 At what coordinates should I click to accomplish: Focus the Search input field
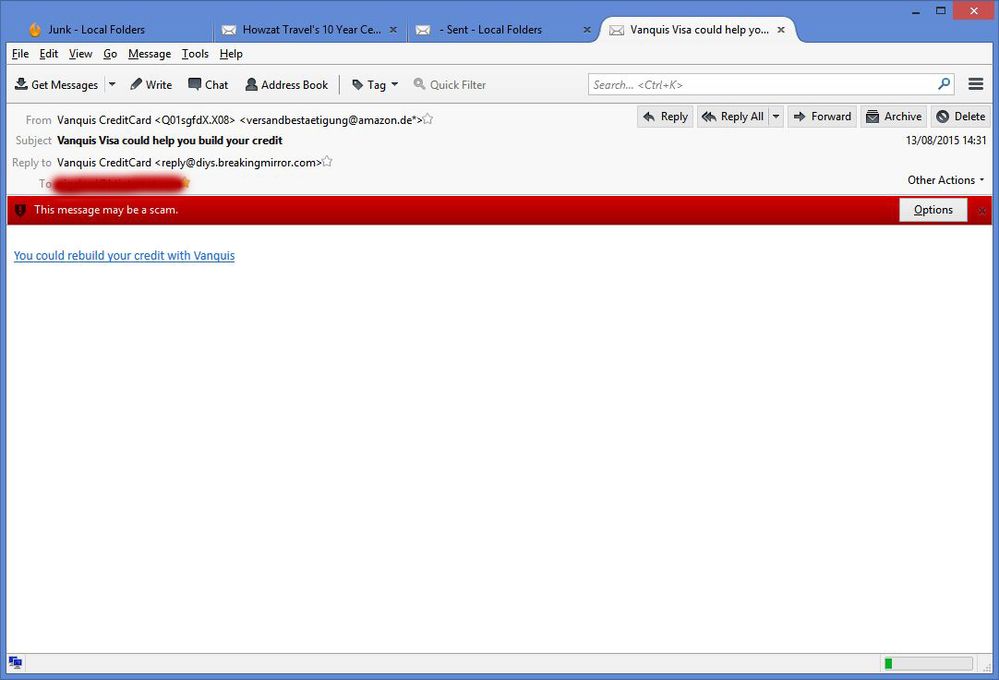click(761, 84)
